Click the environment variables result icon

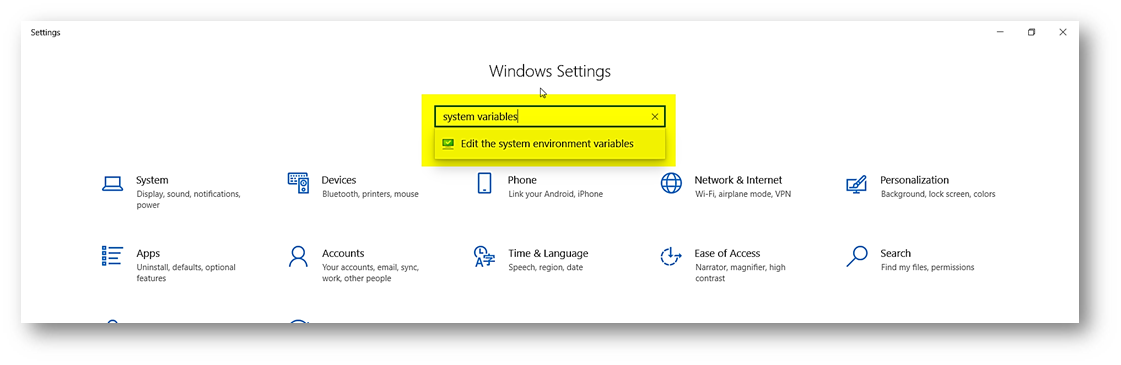[448, 144]
